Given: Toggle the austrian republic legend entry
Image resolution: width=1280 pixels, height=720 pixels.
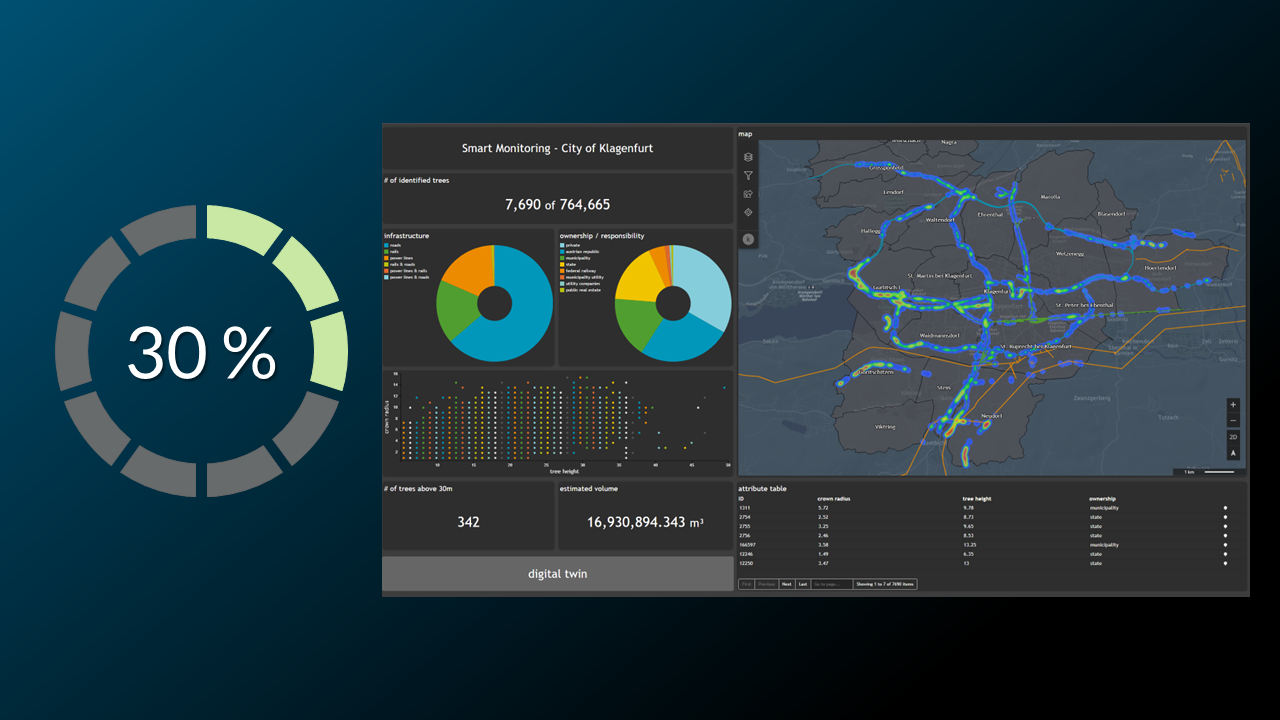Looking at the screenshot, I should tap(579, 251).
